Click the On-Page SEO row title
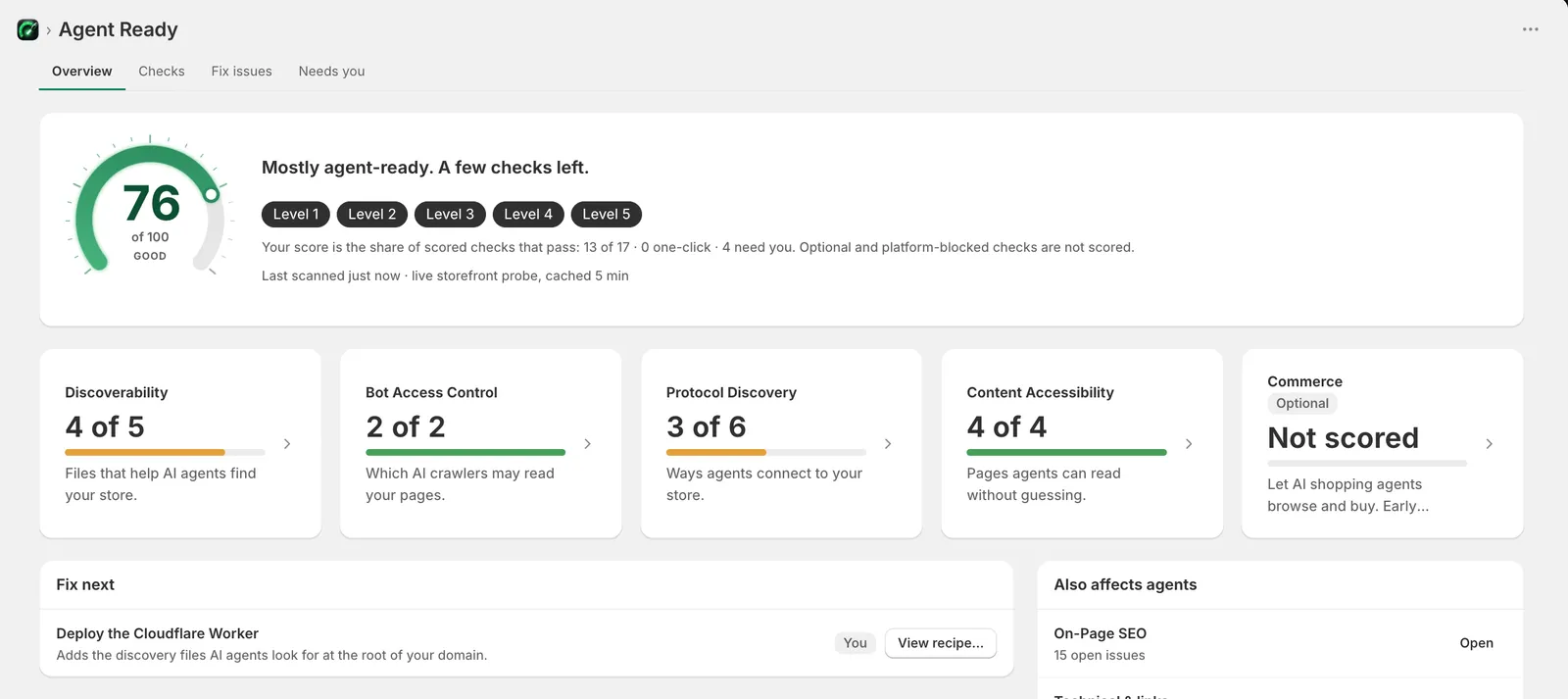This screenshot has width=1568, height=699. (x=1100, y=633)
